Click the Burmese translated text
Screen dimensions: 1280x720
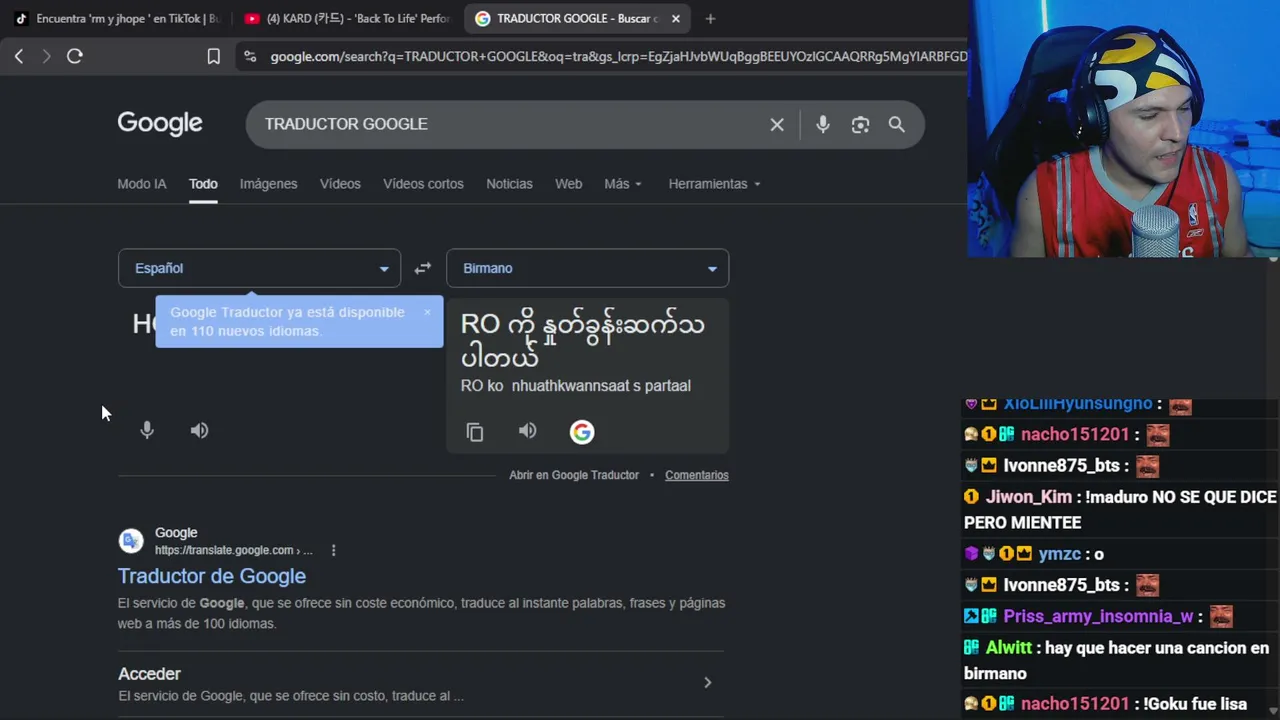coord(582,340)
